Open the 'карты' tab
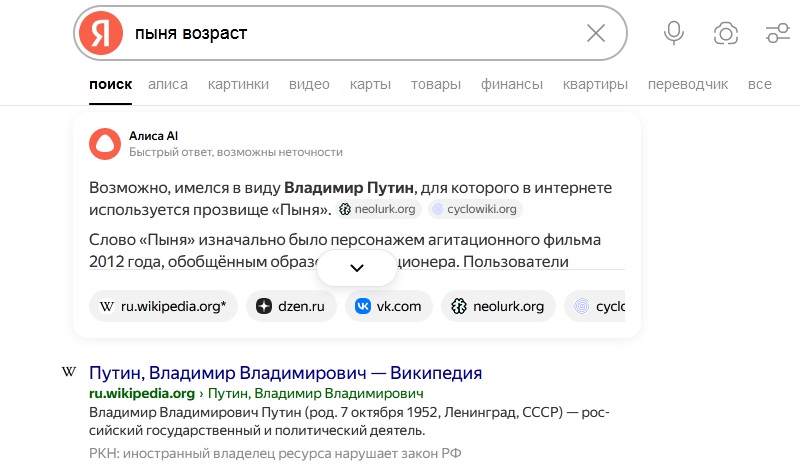Screen dimensions: 800x470 (x=370, y=84)
